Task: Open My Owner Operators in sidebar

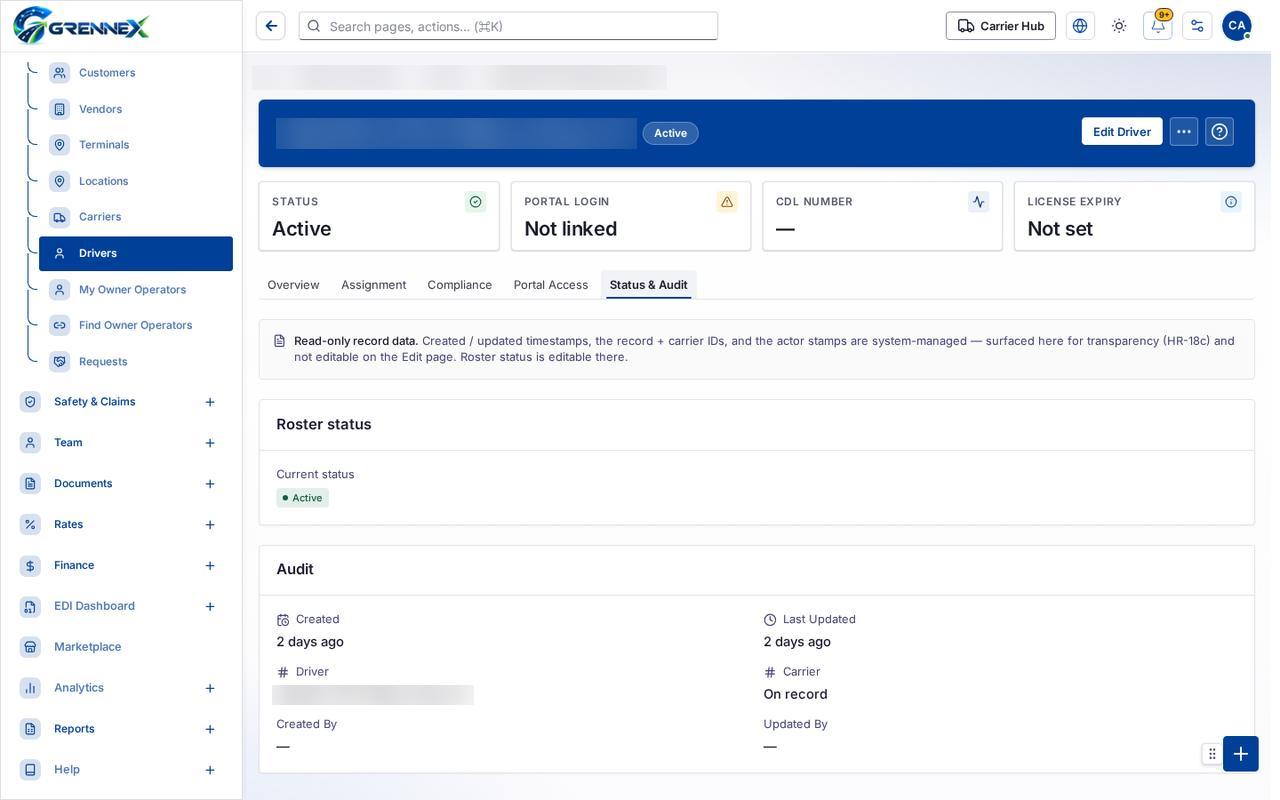Action: click(x=136, y=290)
